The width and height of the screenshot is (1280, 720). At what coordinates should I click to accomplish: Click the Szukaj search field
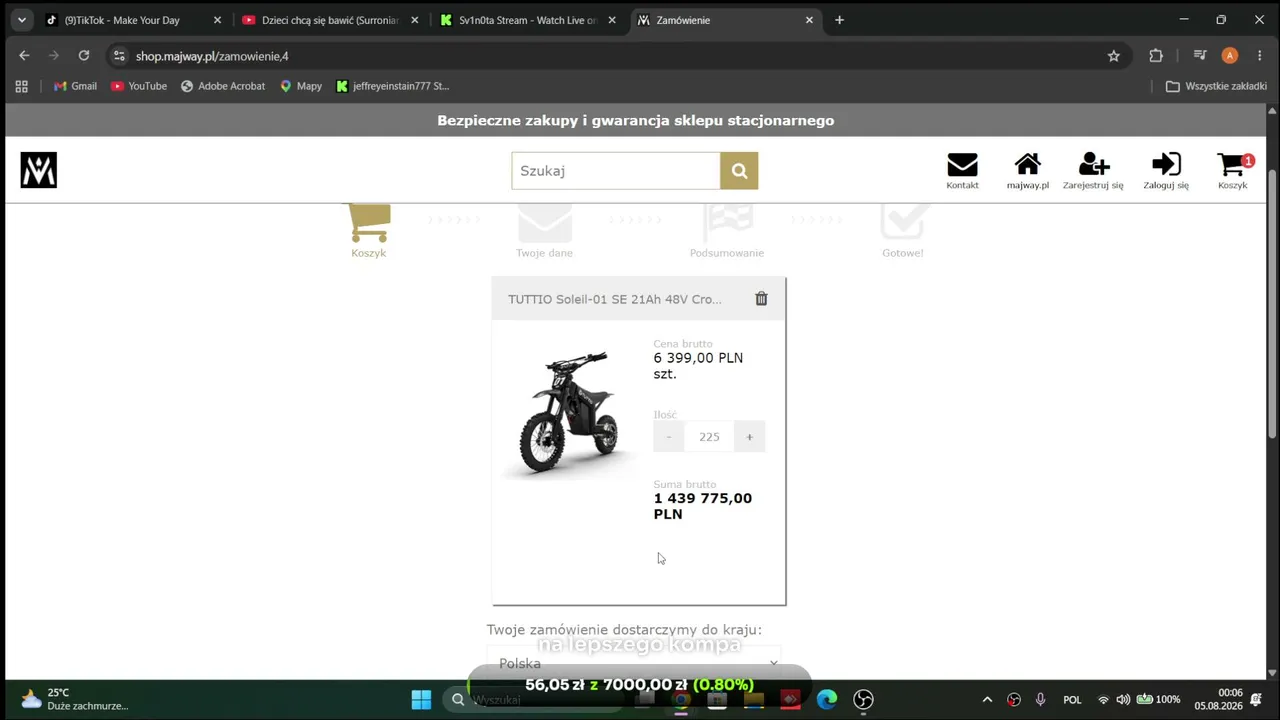tap(616, 171)
